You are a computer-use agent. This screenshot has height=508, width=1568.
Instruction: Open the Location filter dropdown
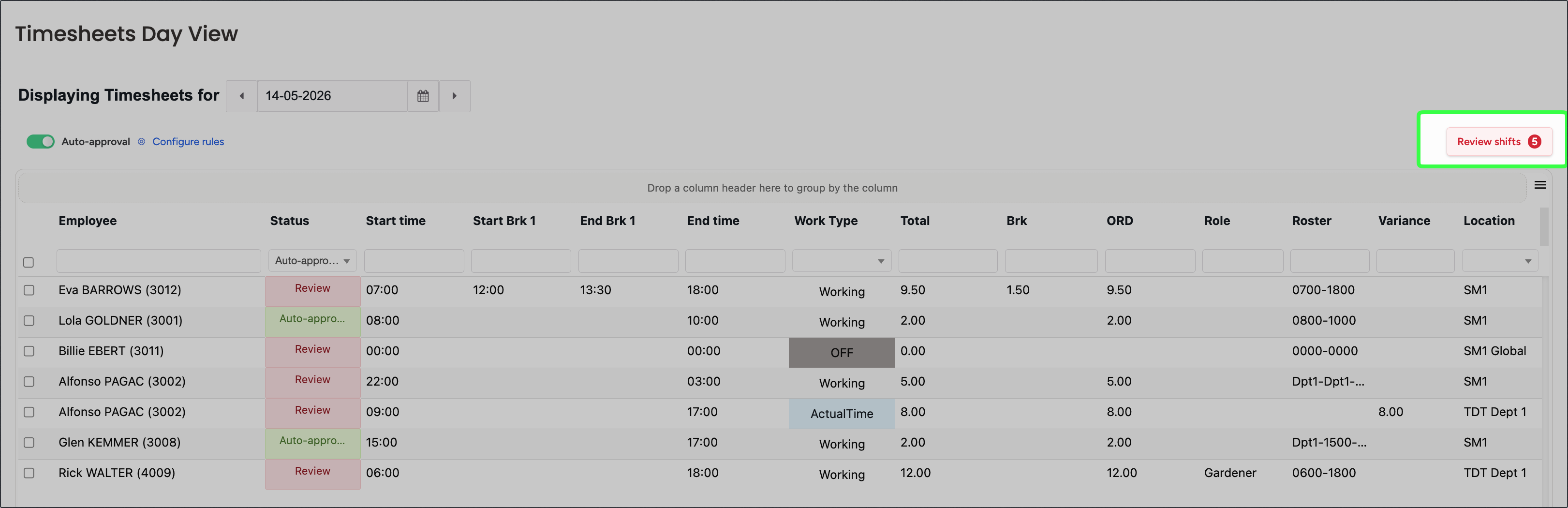click(x=1500, y=261)
